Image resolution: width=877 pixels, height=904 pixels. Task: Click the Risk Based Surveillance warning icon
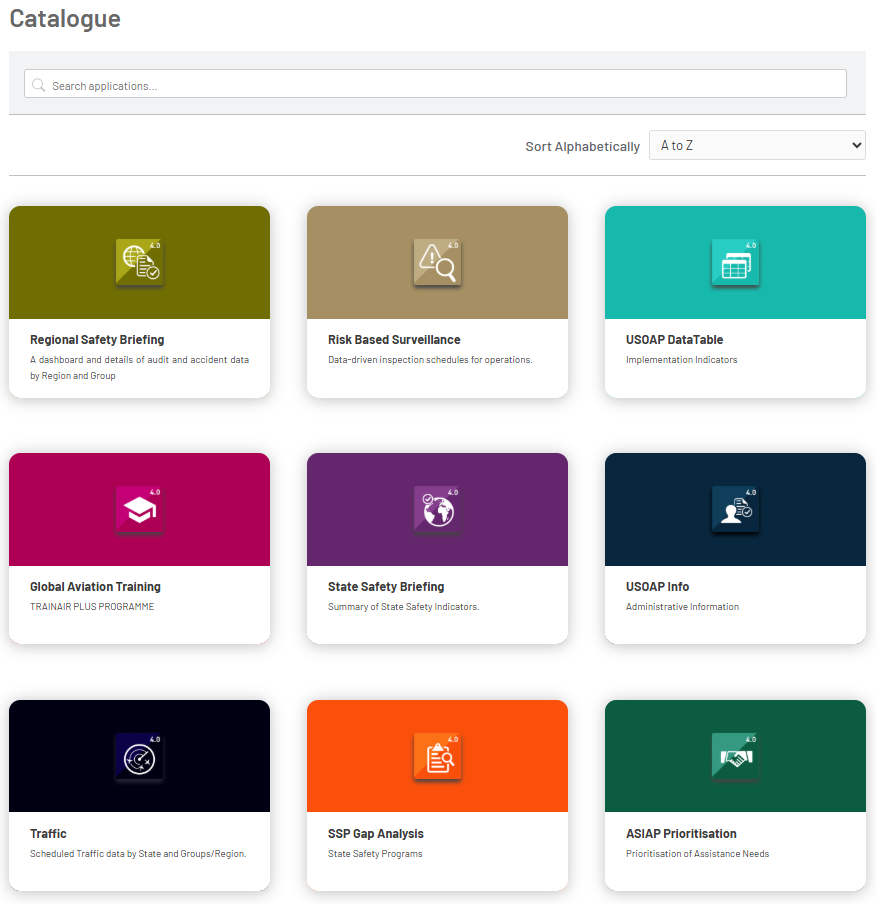(437, 263)
